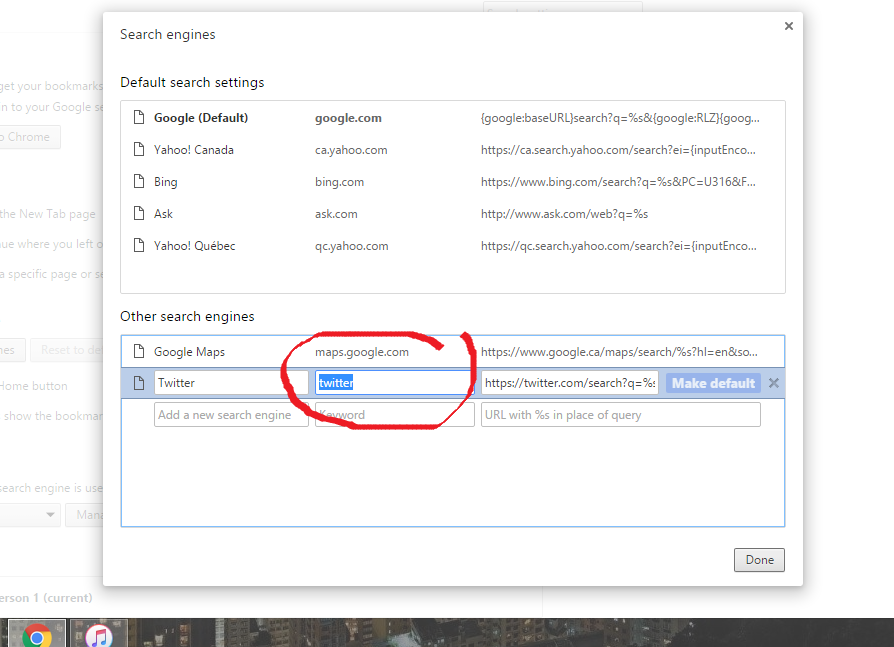Click the qc.search.yahoo.com URL
This screenshot has height=647, width=894.
tap(619, 246)
